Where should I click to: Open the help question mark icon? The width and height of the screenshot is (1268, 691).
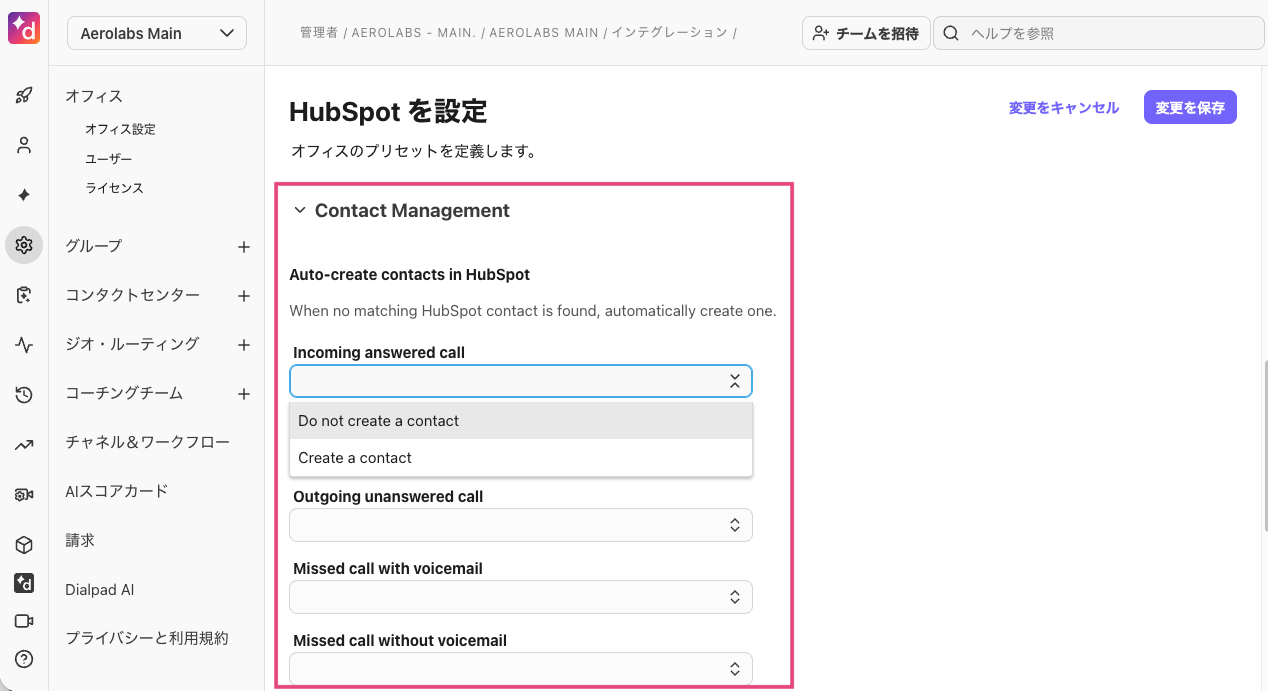pyautogui.click(x=24, y=659)
